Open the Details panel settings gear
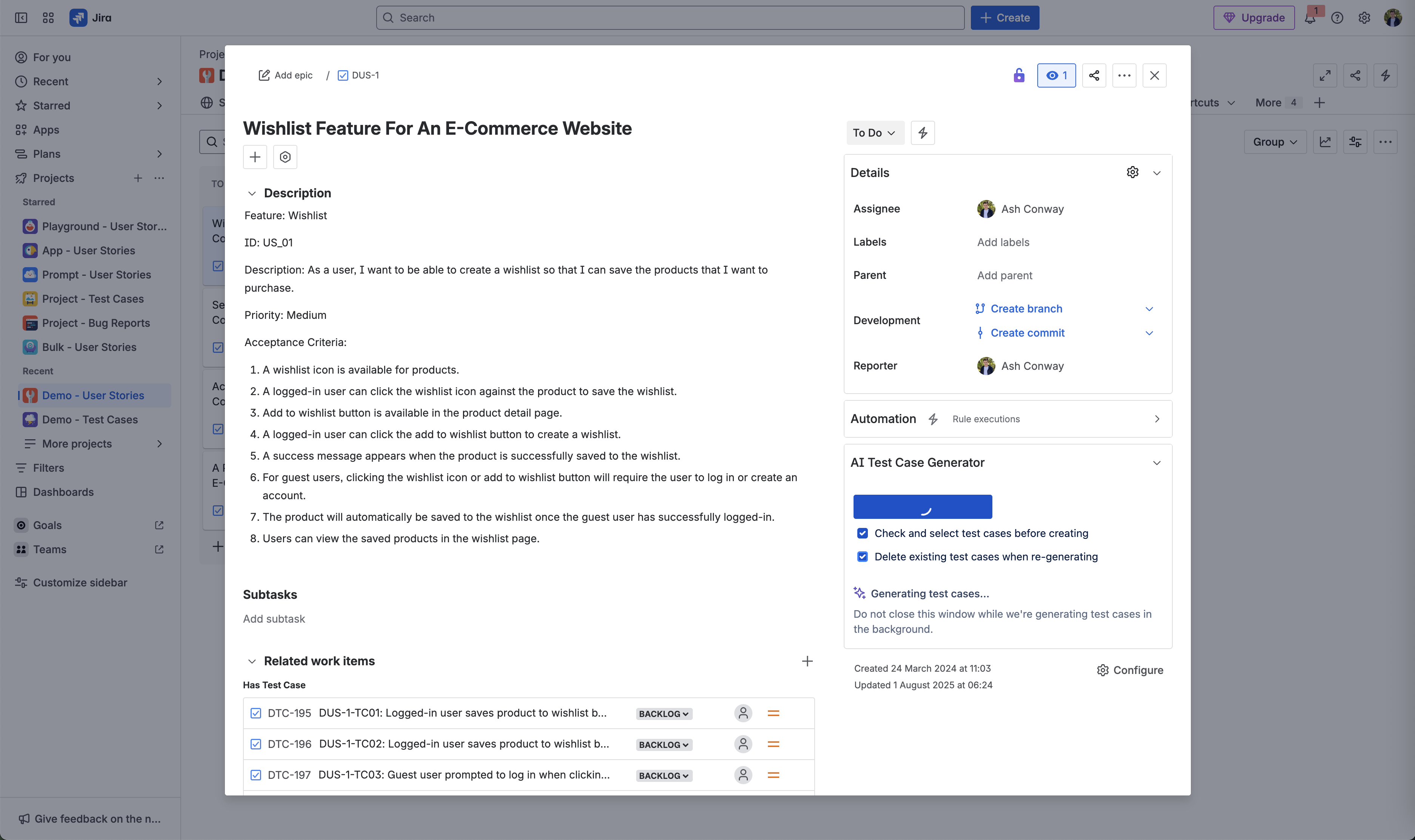1415x840 pixels. pos(1132,172)
